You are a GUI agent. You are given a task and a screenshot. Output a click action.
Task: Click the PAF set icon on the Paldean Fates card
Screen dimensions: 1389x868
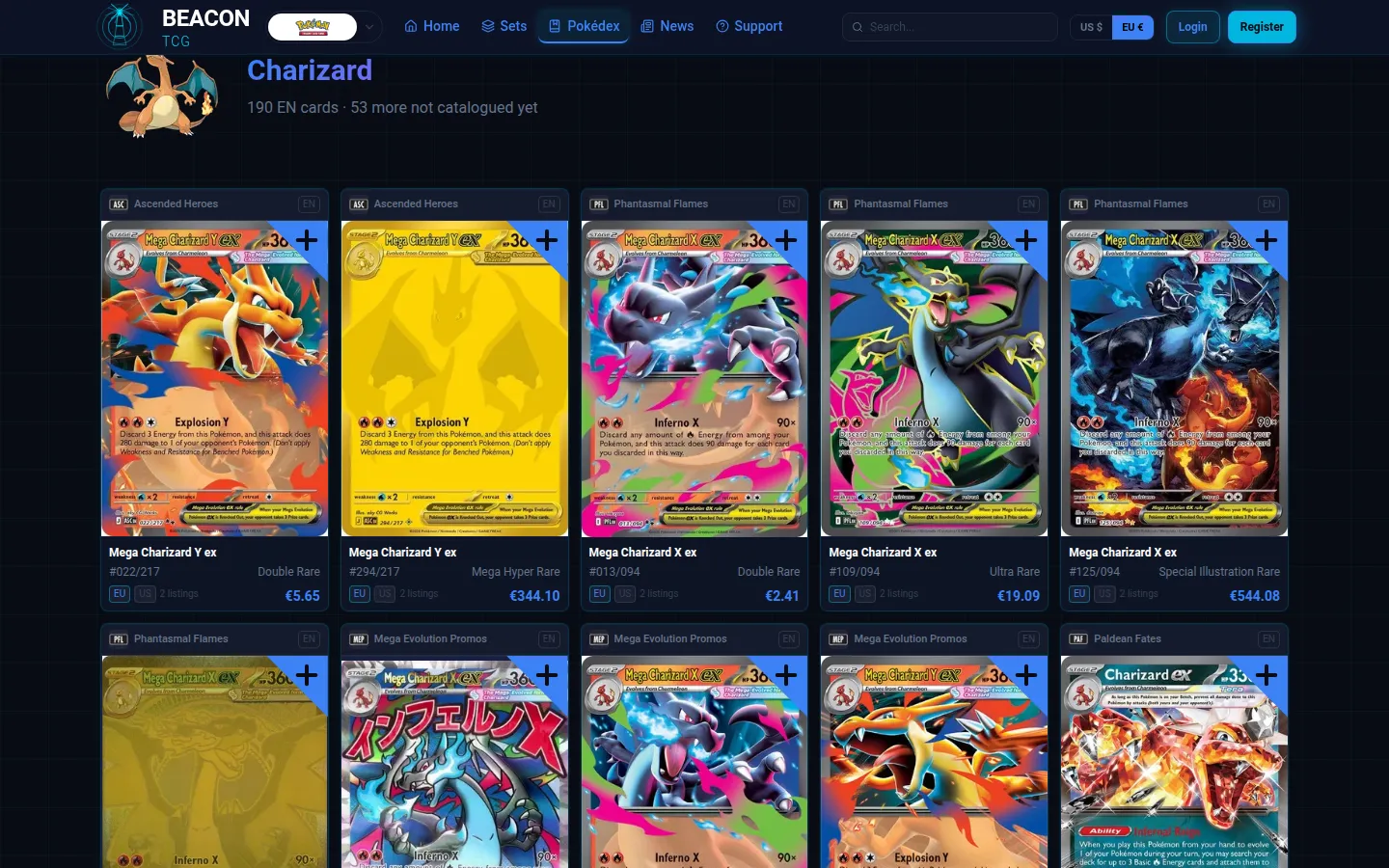[x=1078, y=639]
